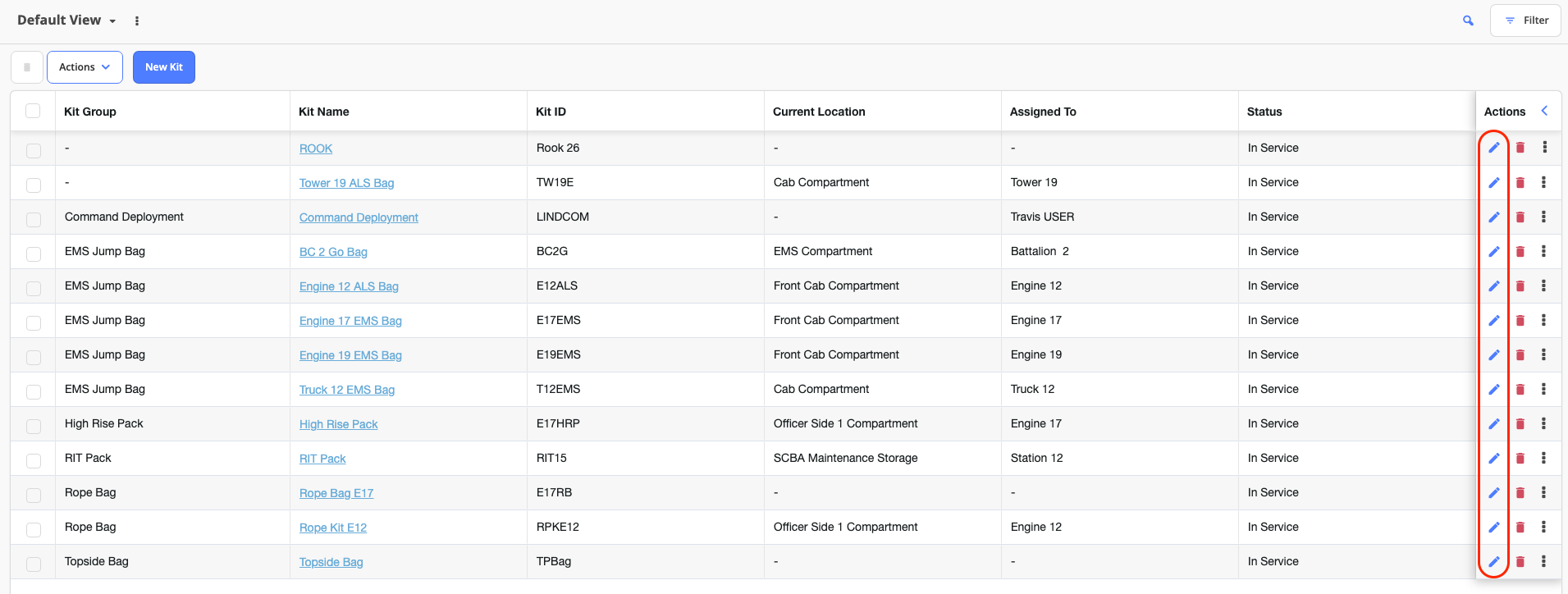
Task: Click the Battalion 2 assigned cell
Action: (x=1119, y=251)
